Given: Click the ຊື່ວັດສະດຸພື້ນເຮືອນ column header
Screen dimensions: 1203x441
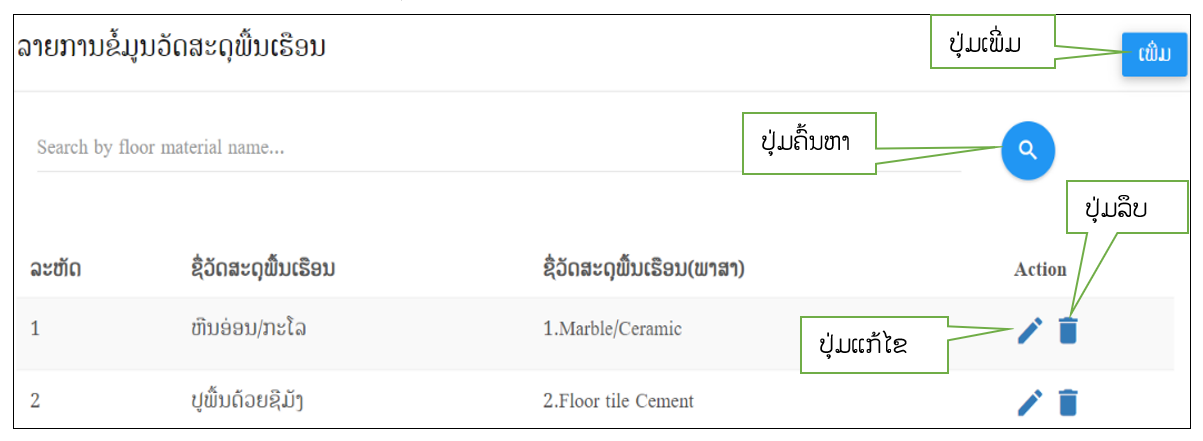Looking at the screenshot, I should coord(262,268).
